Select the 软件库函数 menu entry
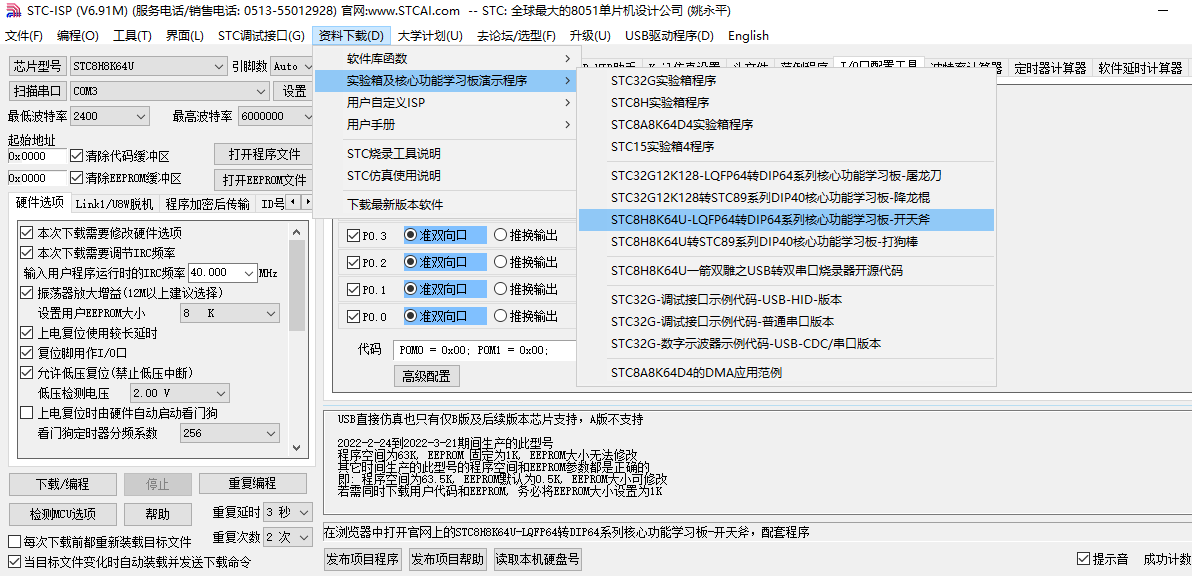Image resolution: width=1192 pixels, height=576 pixels. (x=446, y=59)
